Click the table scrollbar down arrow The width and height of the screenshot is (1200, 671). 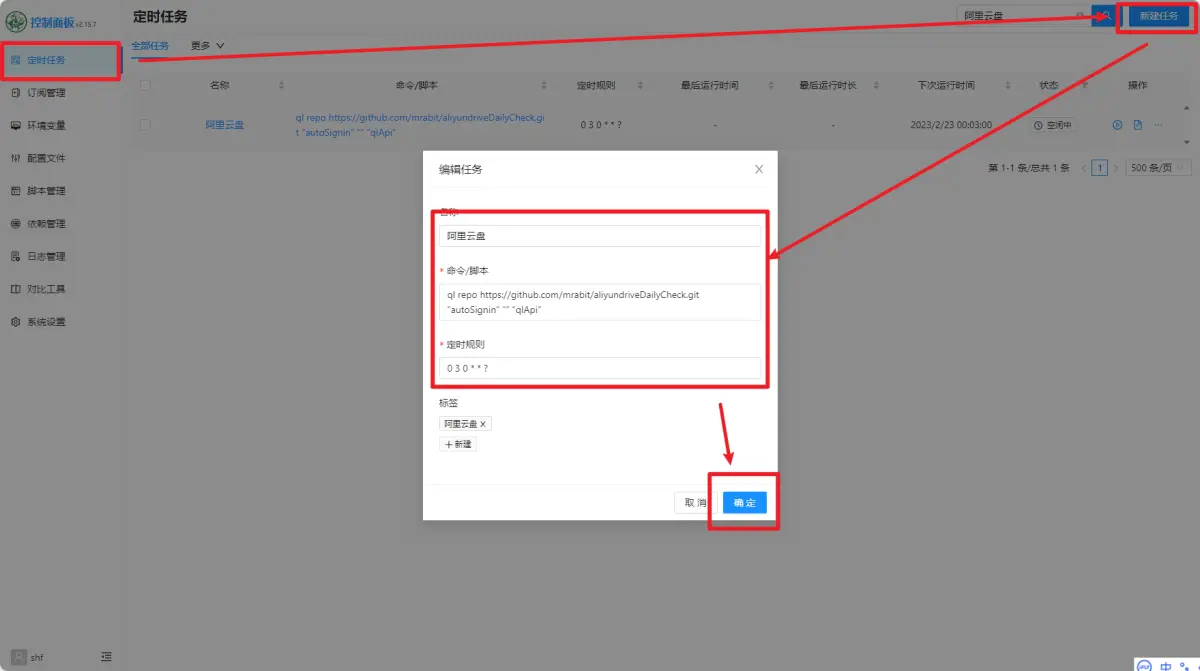[1187, 142]
